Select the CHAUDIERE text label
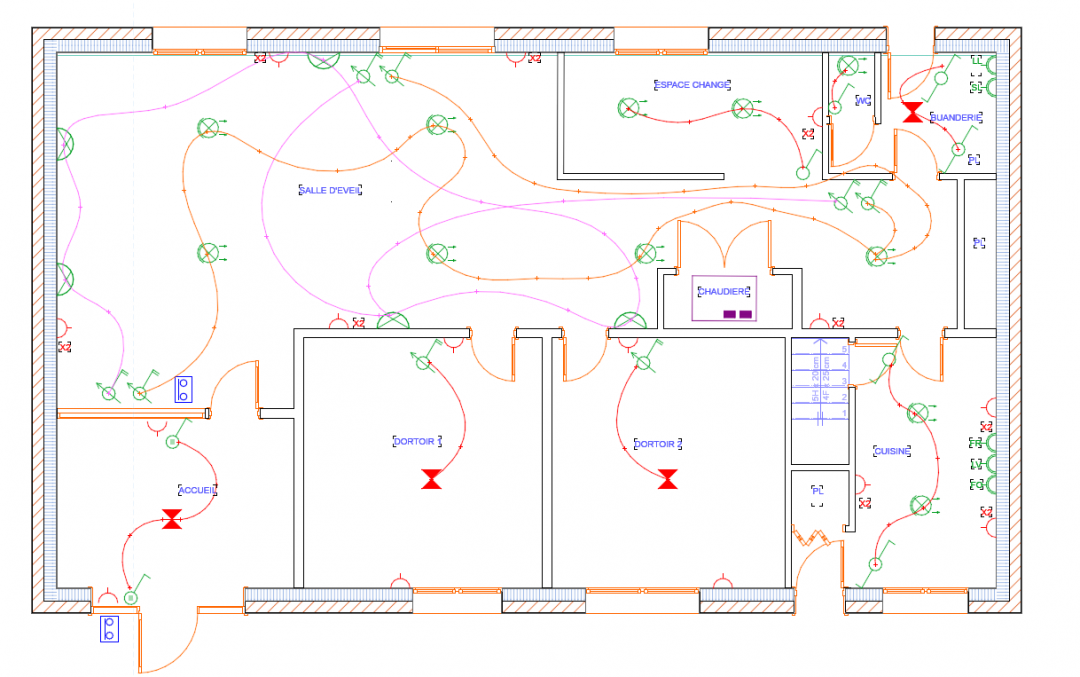This screenshot has height=677, width=1080. coord(723,292)
